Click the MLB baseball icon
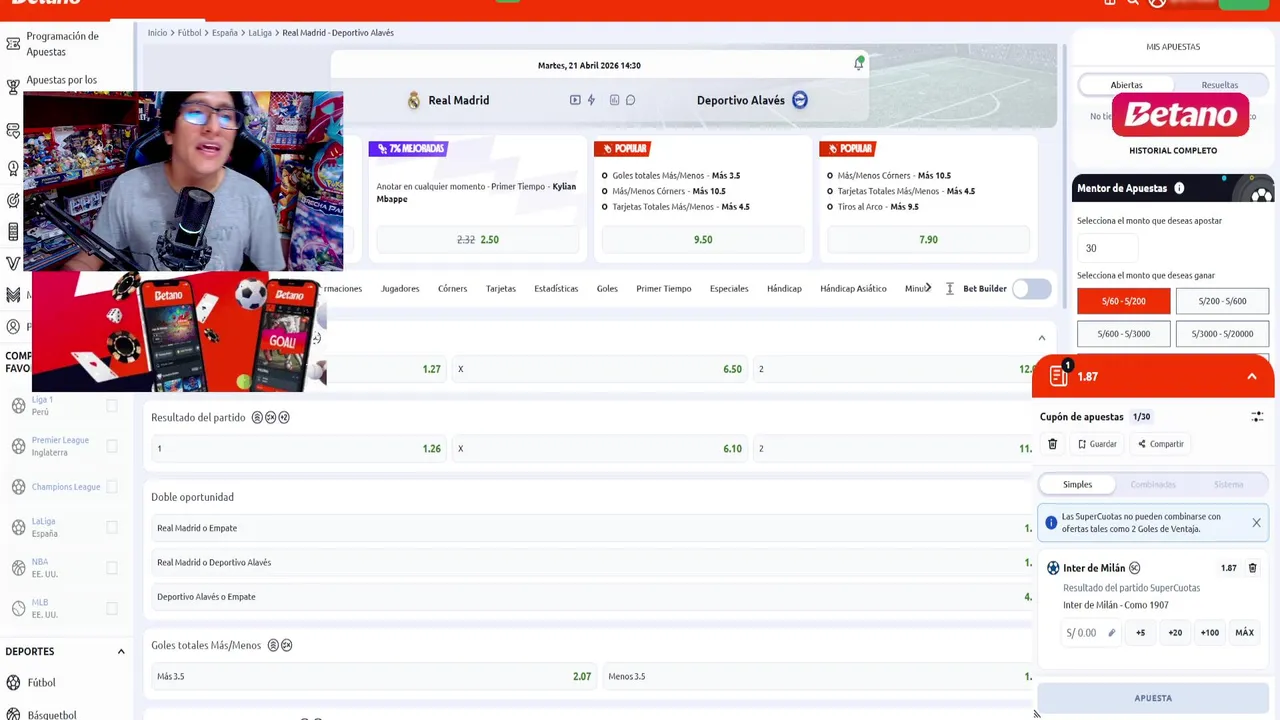The image size is (1280, 720). [18, 608]
